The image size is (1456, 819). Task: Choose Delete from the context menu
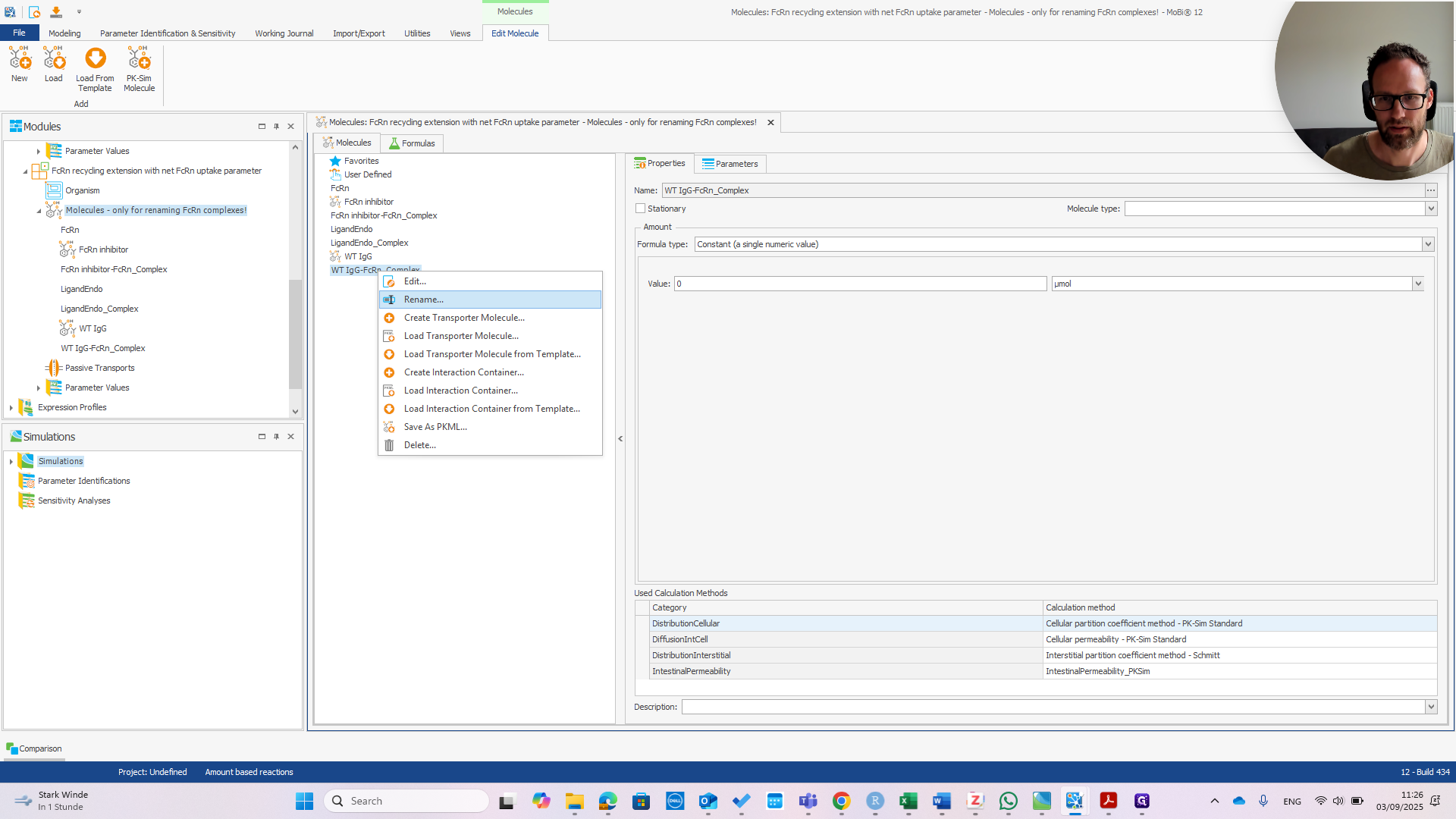[x=419, y=445]
